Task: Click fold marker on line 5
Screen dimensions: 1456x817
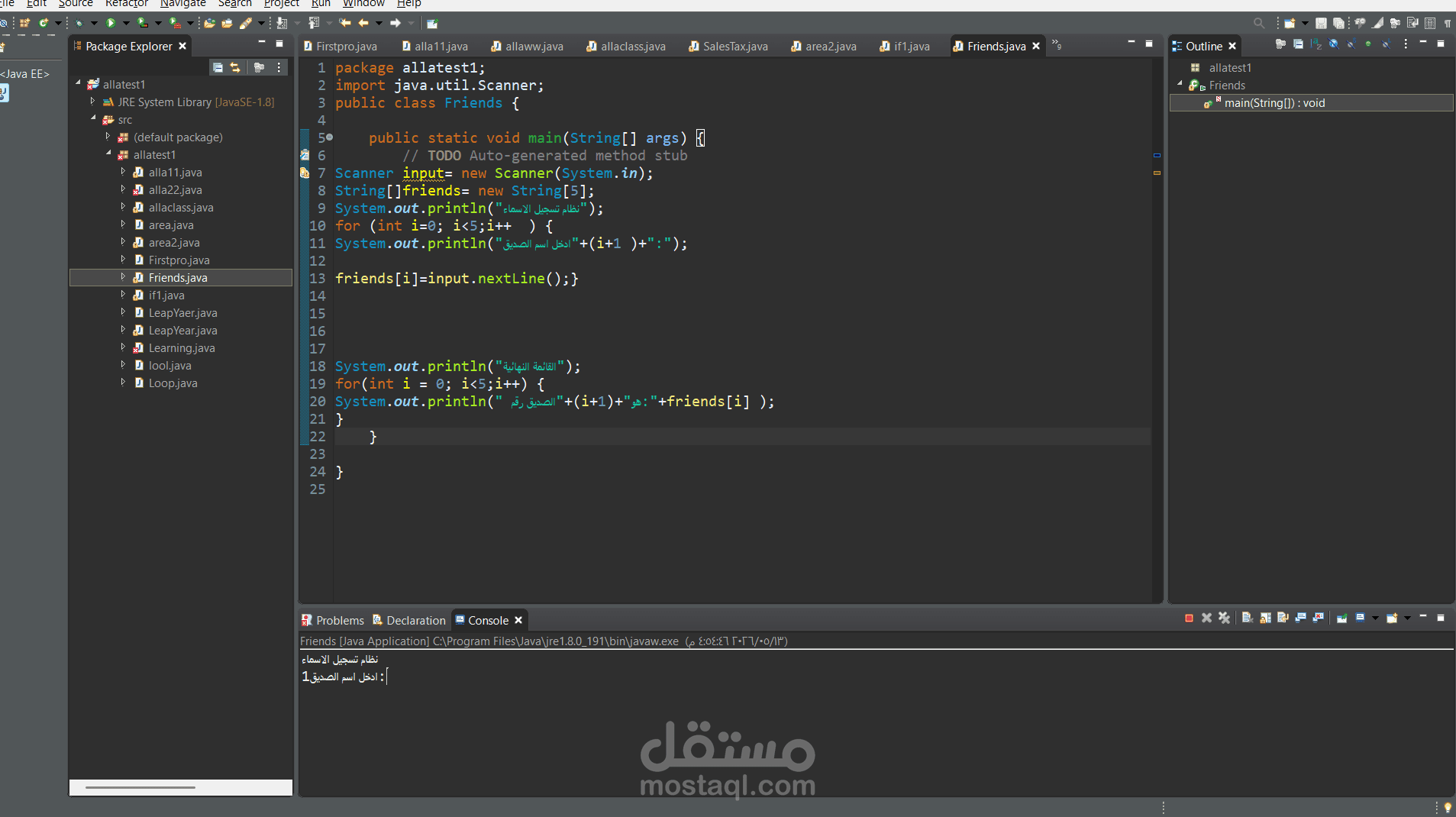Action: point(330,137)
